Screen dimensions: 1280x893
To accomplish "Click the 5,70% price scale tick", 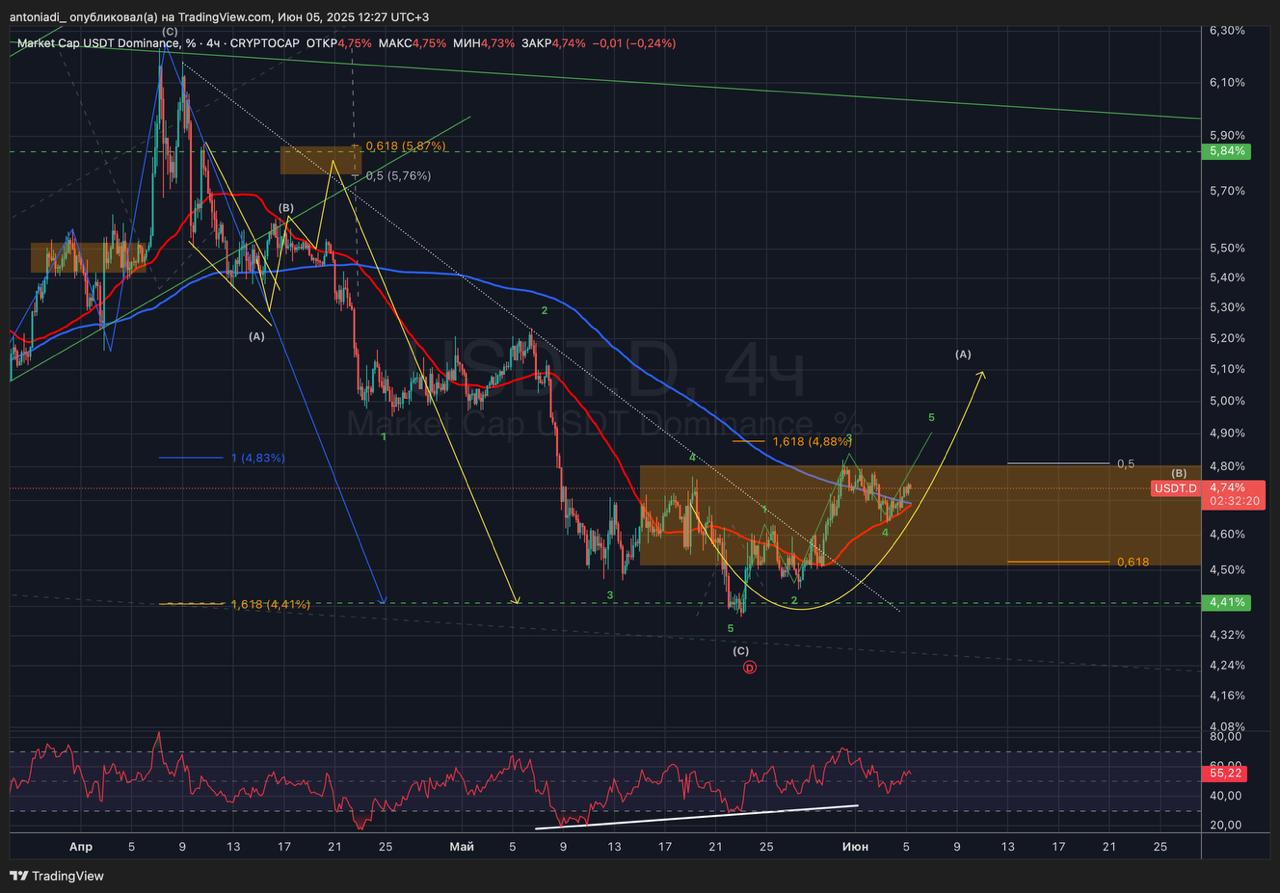I will [1226, 190].
